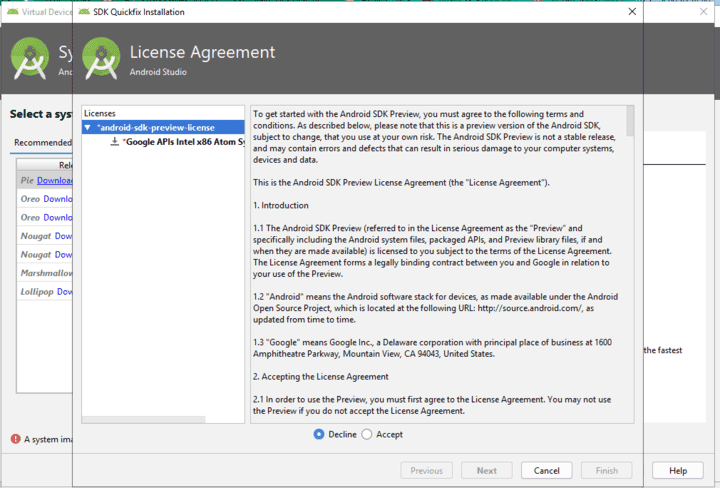Collapse the android-sdk-preview-license tree node
Viewport: 720px width, 488px height.
pos(87,128)
